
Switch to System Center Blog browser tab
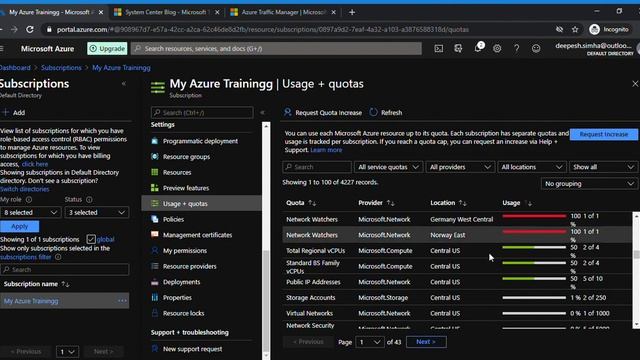pyautogui.click(x=167, y=12)
